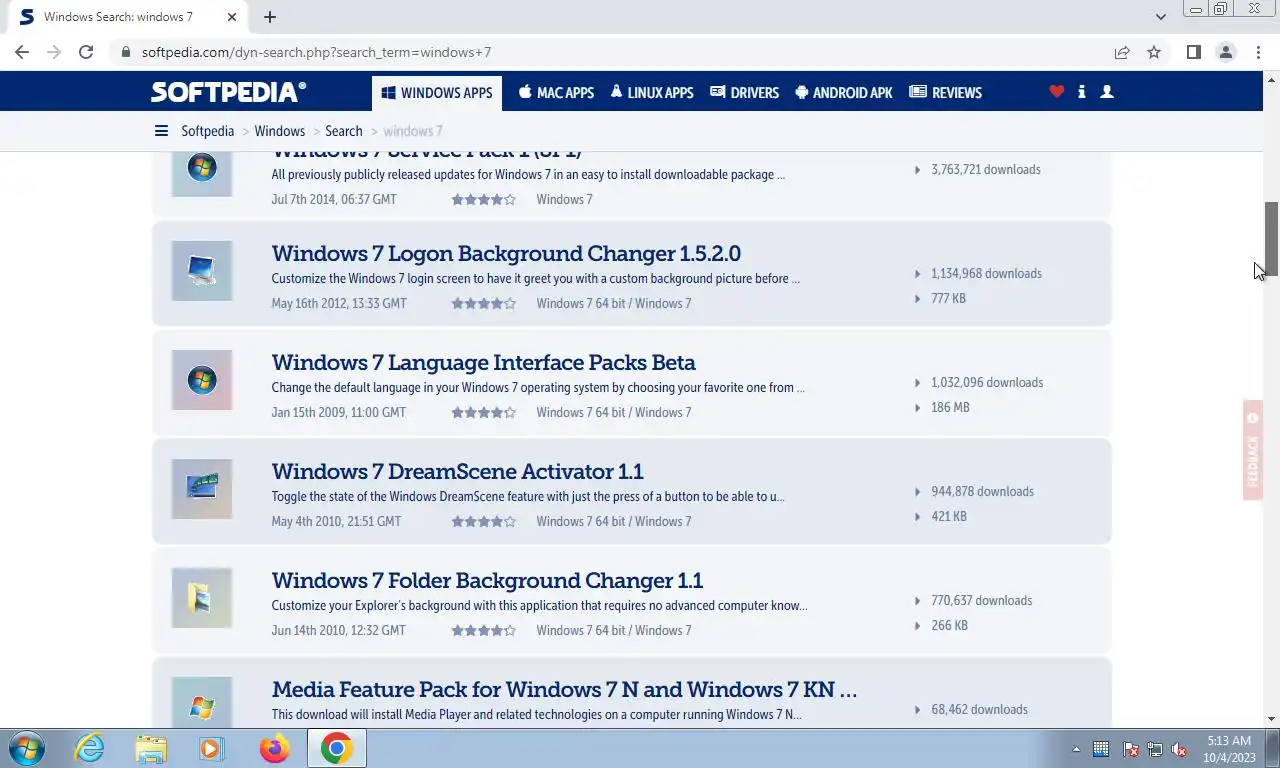Click star rating of DreamScene Activator

pos(483,521)
